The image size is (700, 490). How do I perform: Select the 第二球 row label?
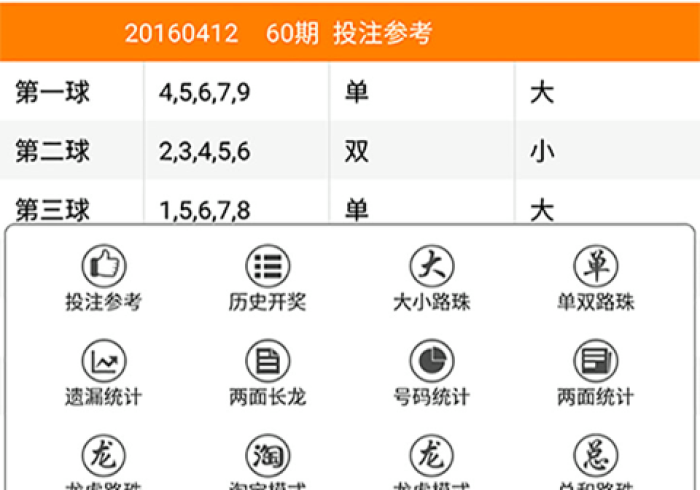tap(52, 151)
